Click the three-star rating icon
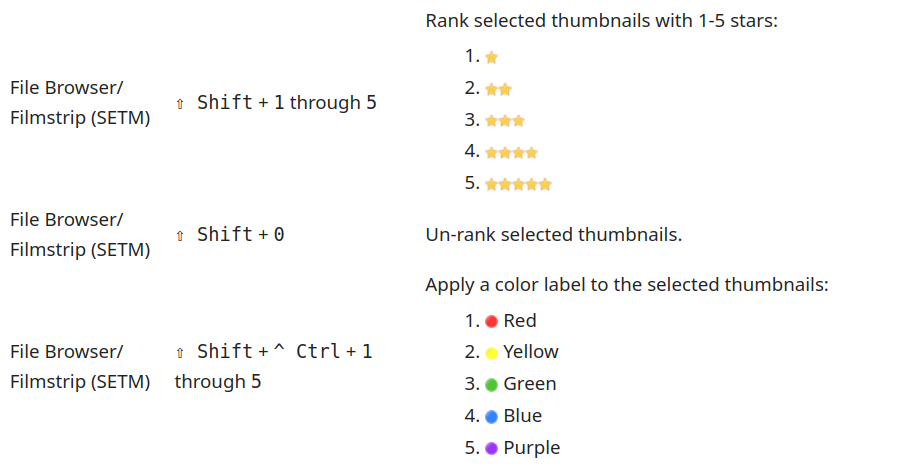The image size is (903, 475). 505,121
